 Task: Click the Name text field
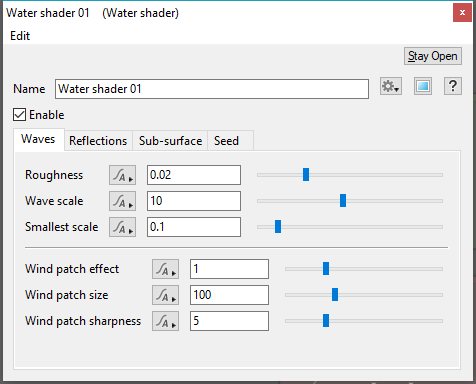212,89
